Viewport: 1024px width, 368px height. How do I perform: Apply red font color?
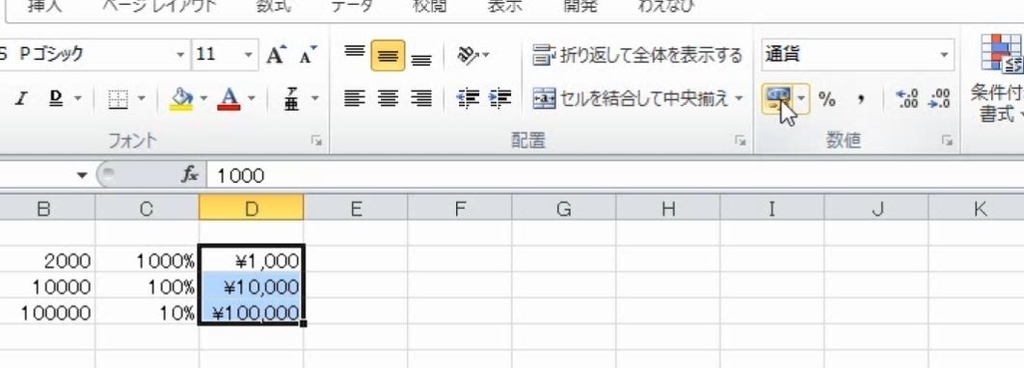[x=229, y=99]
